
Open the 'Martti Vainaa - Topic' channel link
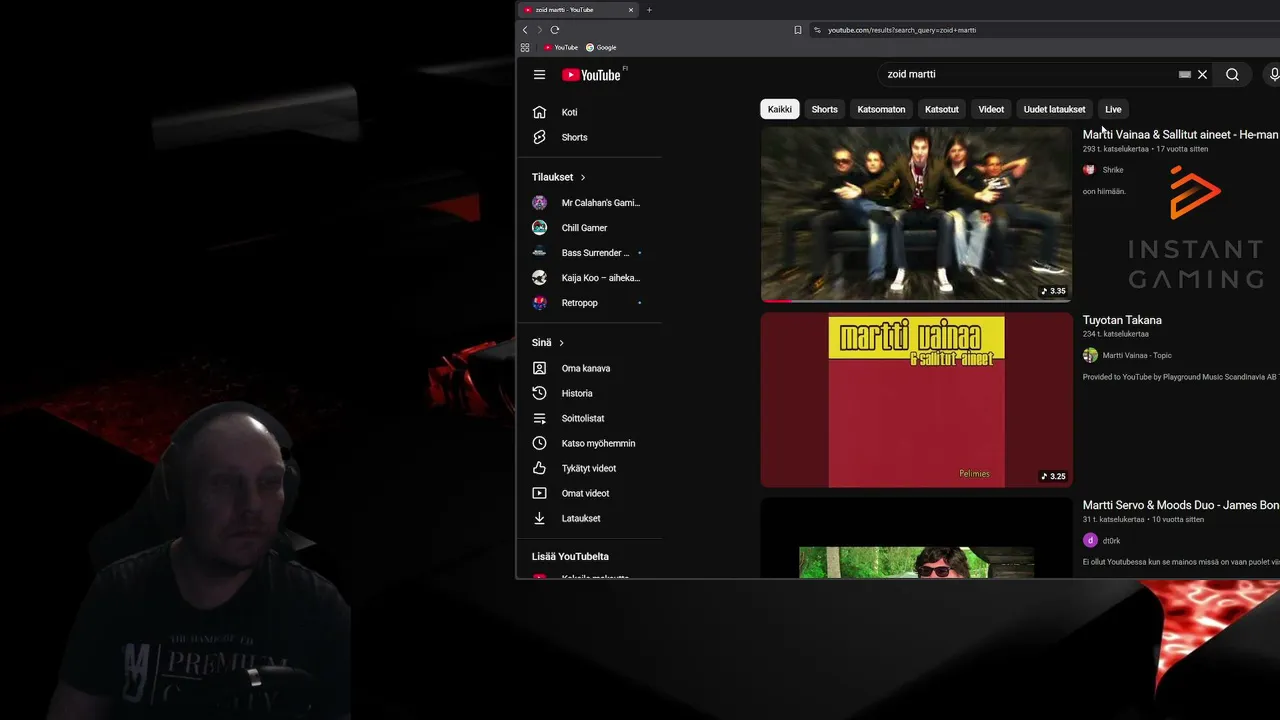point(1137,355)
